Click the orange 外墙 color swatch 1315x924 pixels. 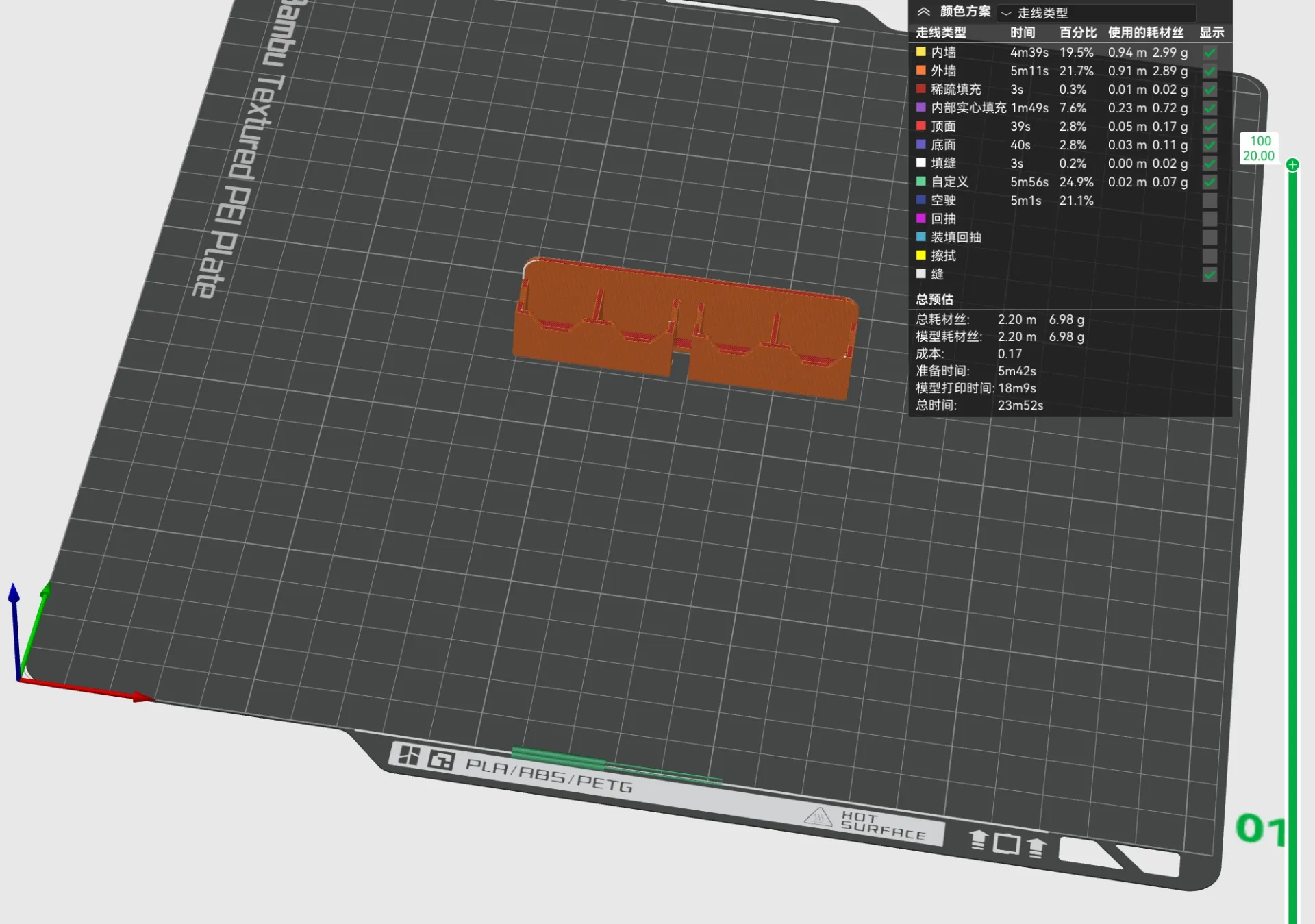(x=921, y=71)
